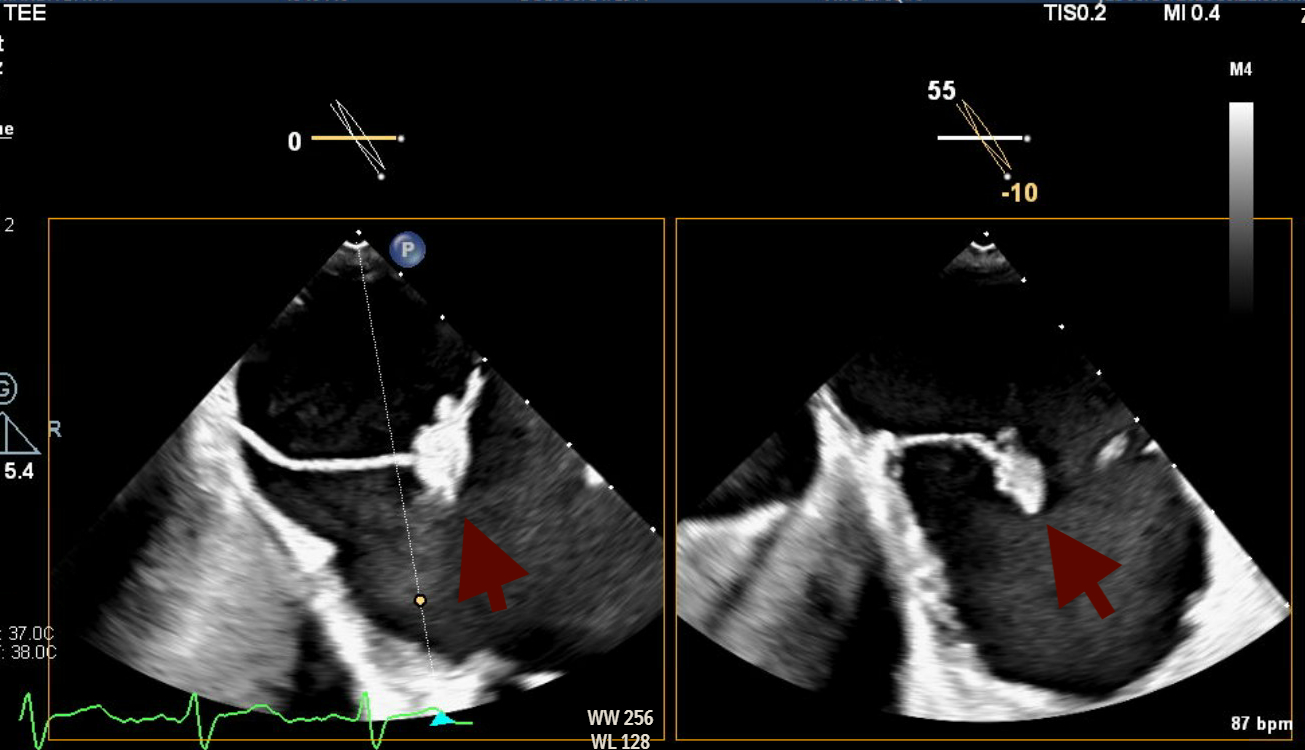The image size is (1305, 750).
Task: Click the triangle R icon above 5.4
Action: [x=19, y=434]
